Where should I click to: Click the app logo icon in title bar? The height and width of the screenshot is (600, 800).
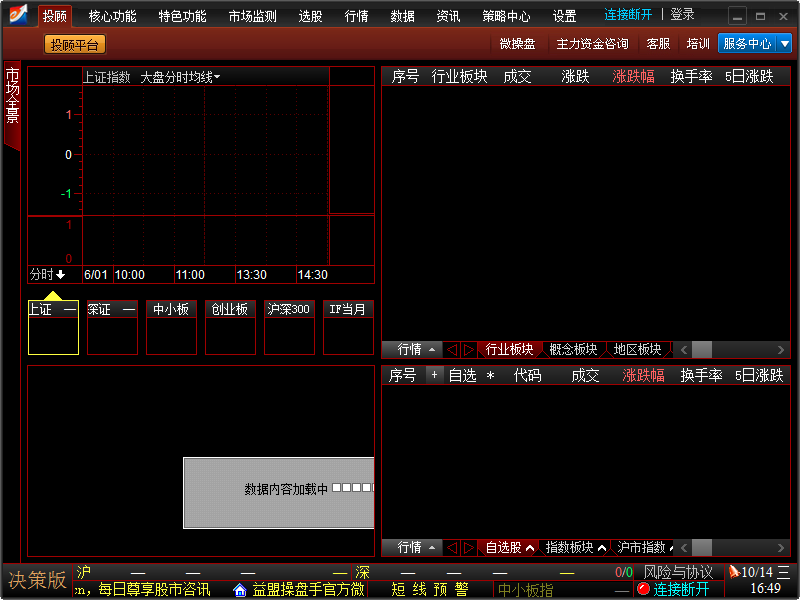tap(18, 15)
